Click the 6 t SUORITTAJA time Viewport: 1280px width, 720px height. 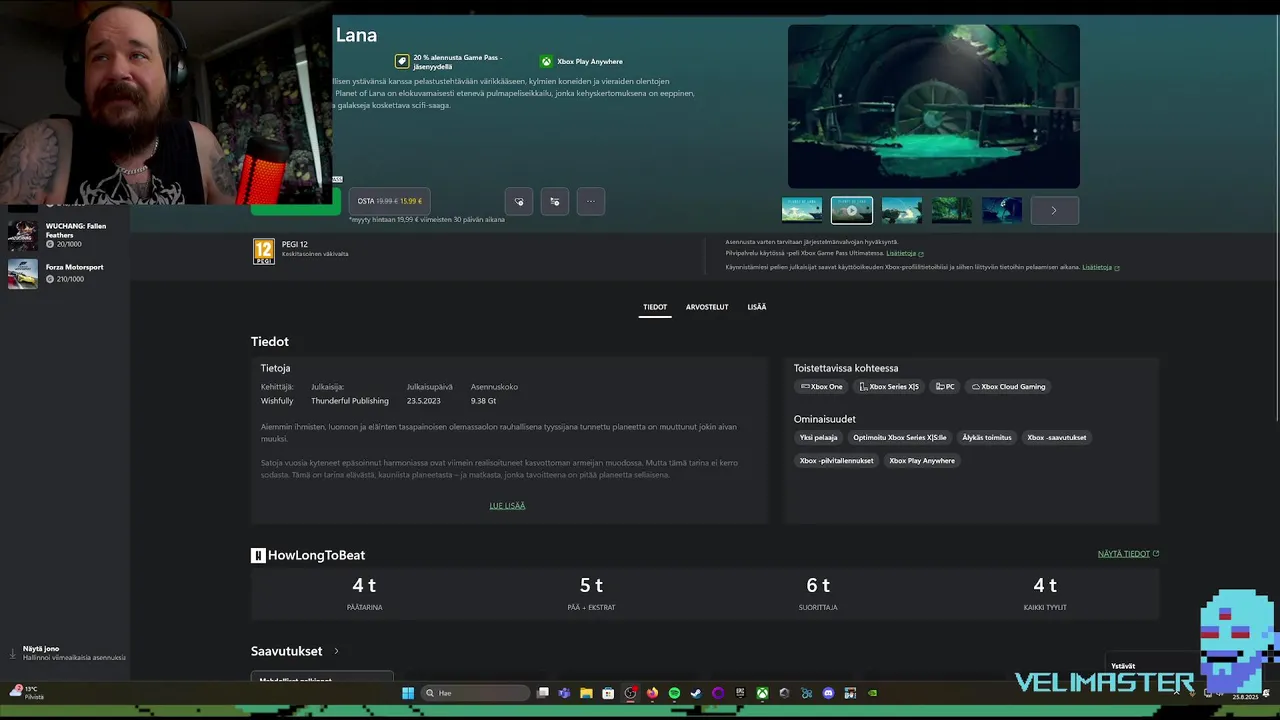[x=818, y=585]
